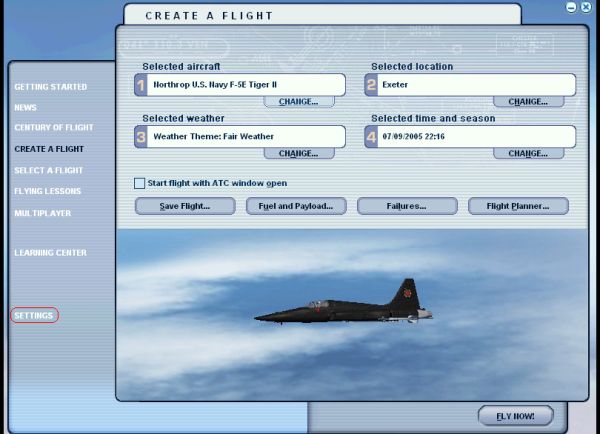
Task: Change the selected aircraft
Action: tap(298, 102)
